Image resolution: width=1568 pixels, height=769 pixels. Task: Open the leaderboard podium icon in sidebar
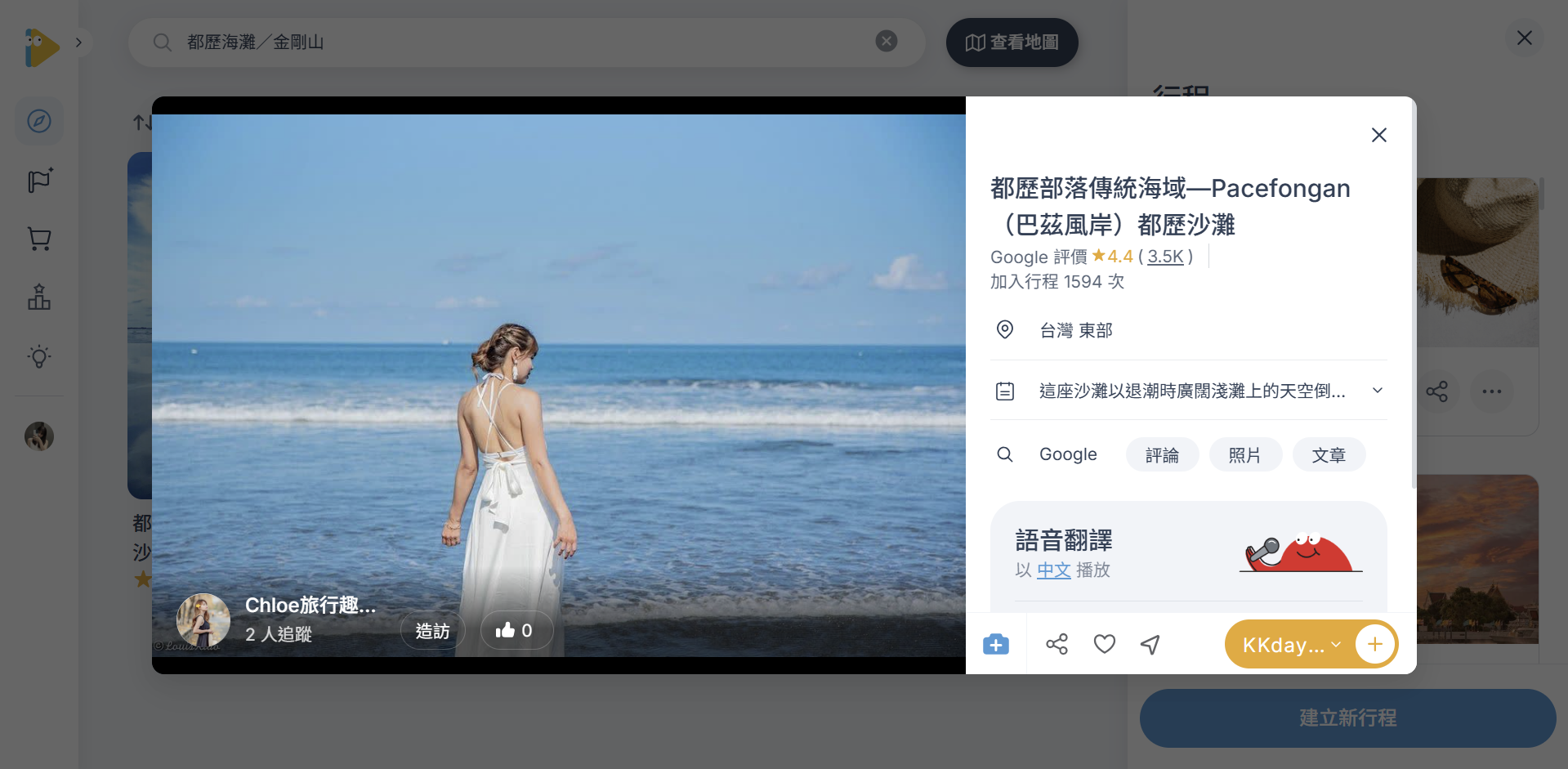(38, 297)
